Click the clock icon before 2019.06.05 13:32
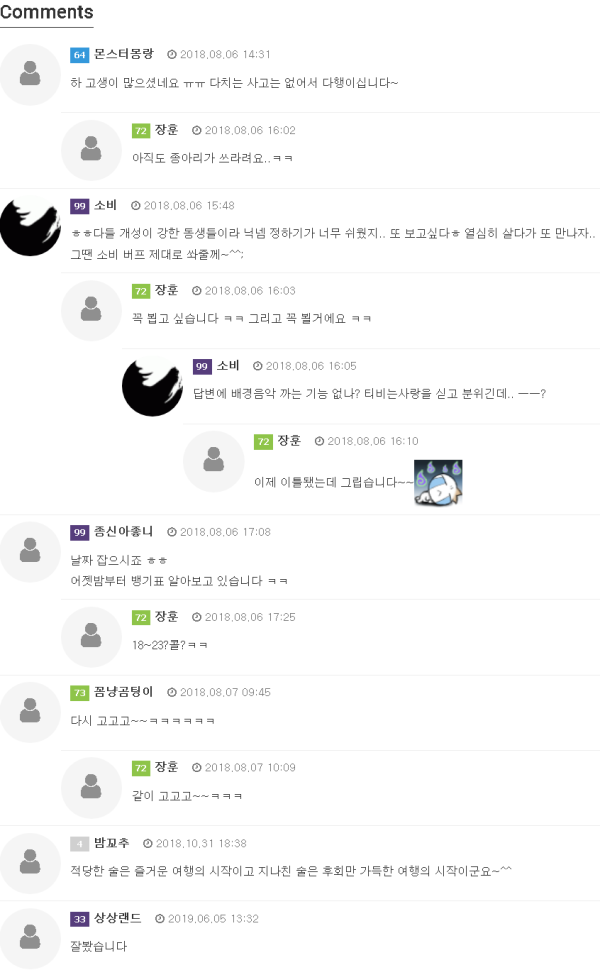The width and height of the screenshot is (600, 970). (160, 919)
